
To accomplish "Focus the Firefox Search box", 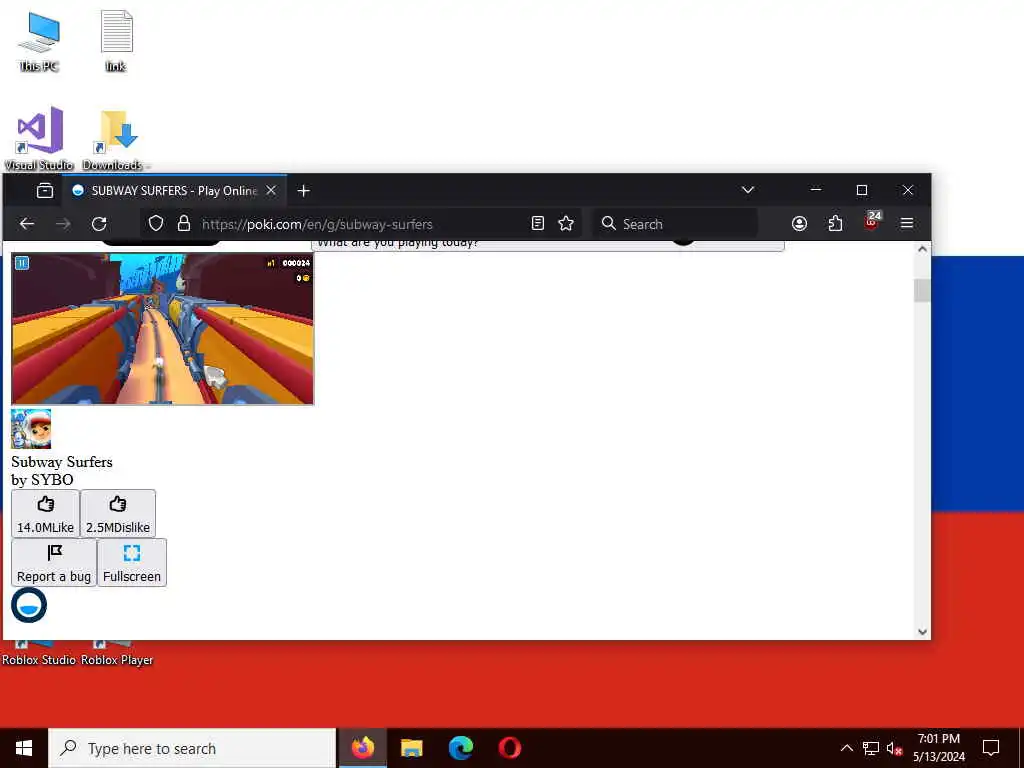I will coord(675,224).
